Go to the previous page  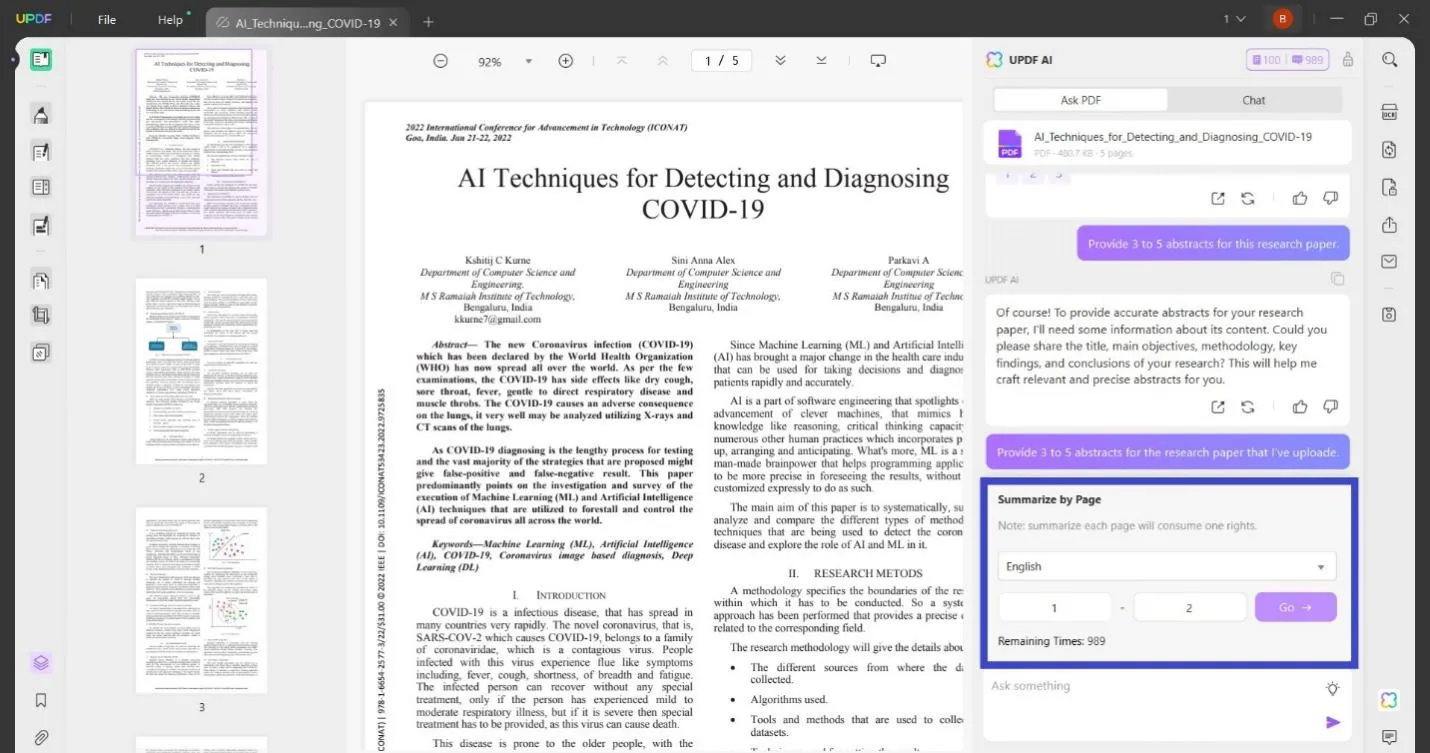662,61
